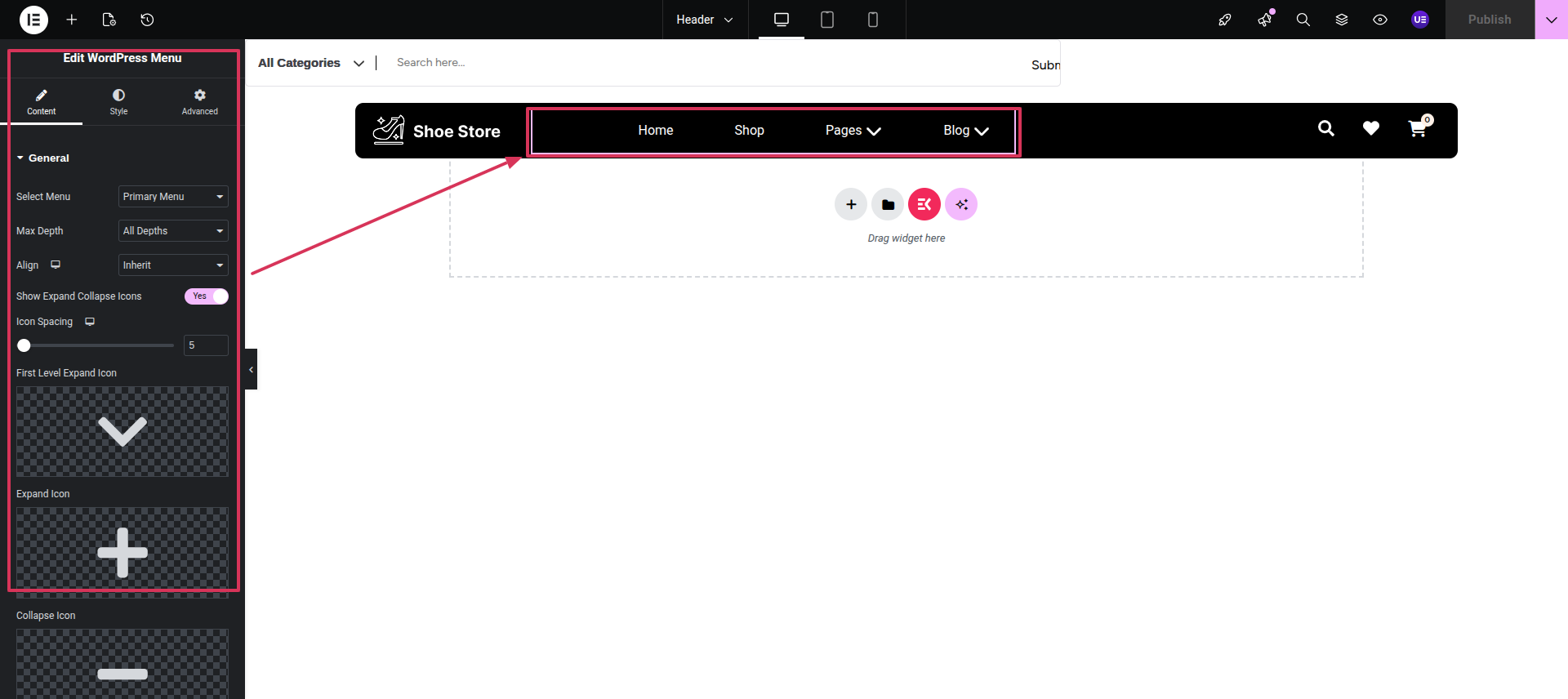Switch to the Style tab
Image resolution: width=1568 pixels, height=699 pixels.
118,102
